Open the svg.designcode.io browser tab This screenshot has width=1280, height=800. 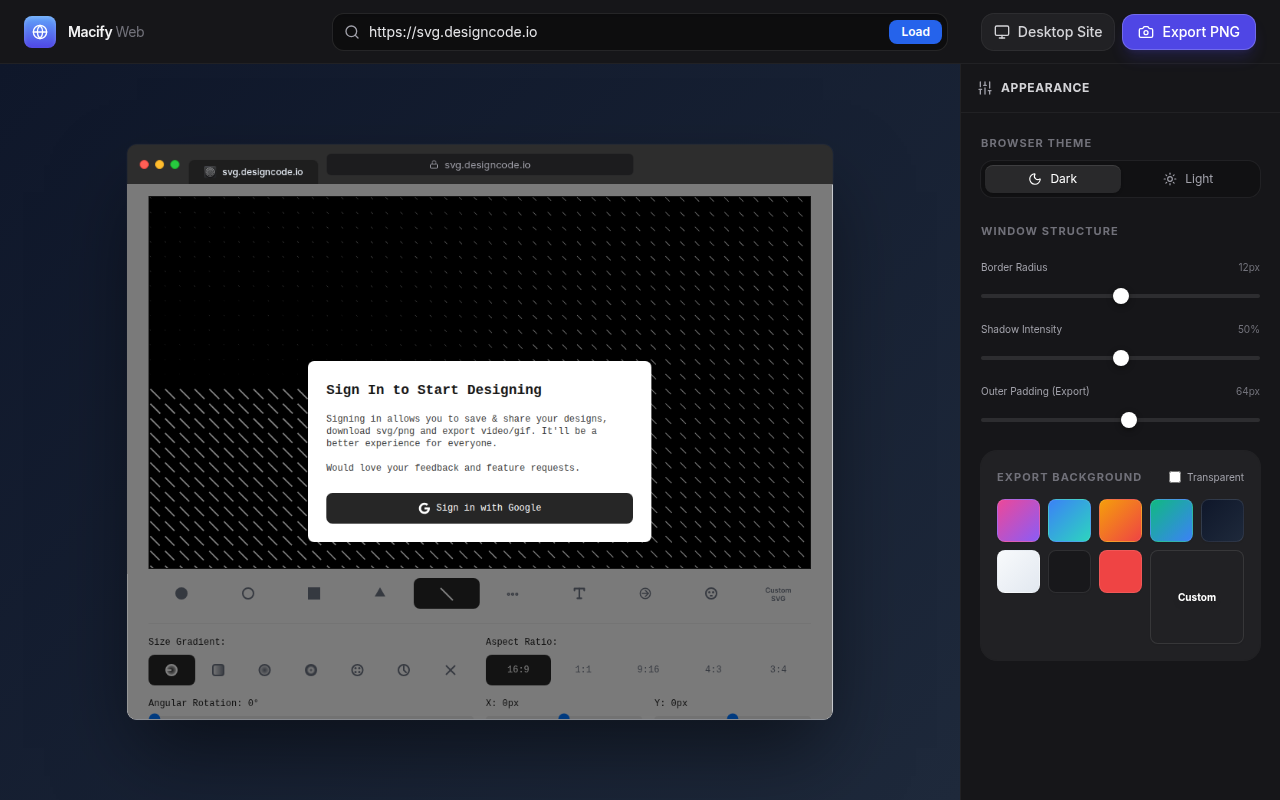coord(253,171)
